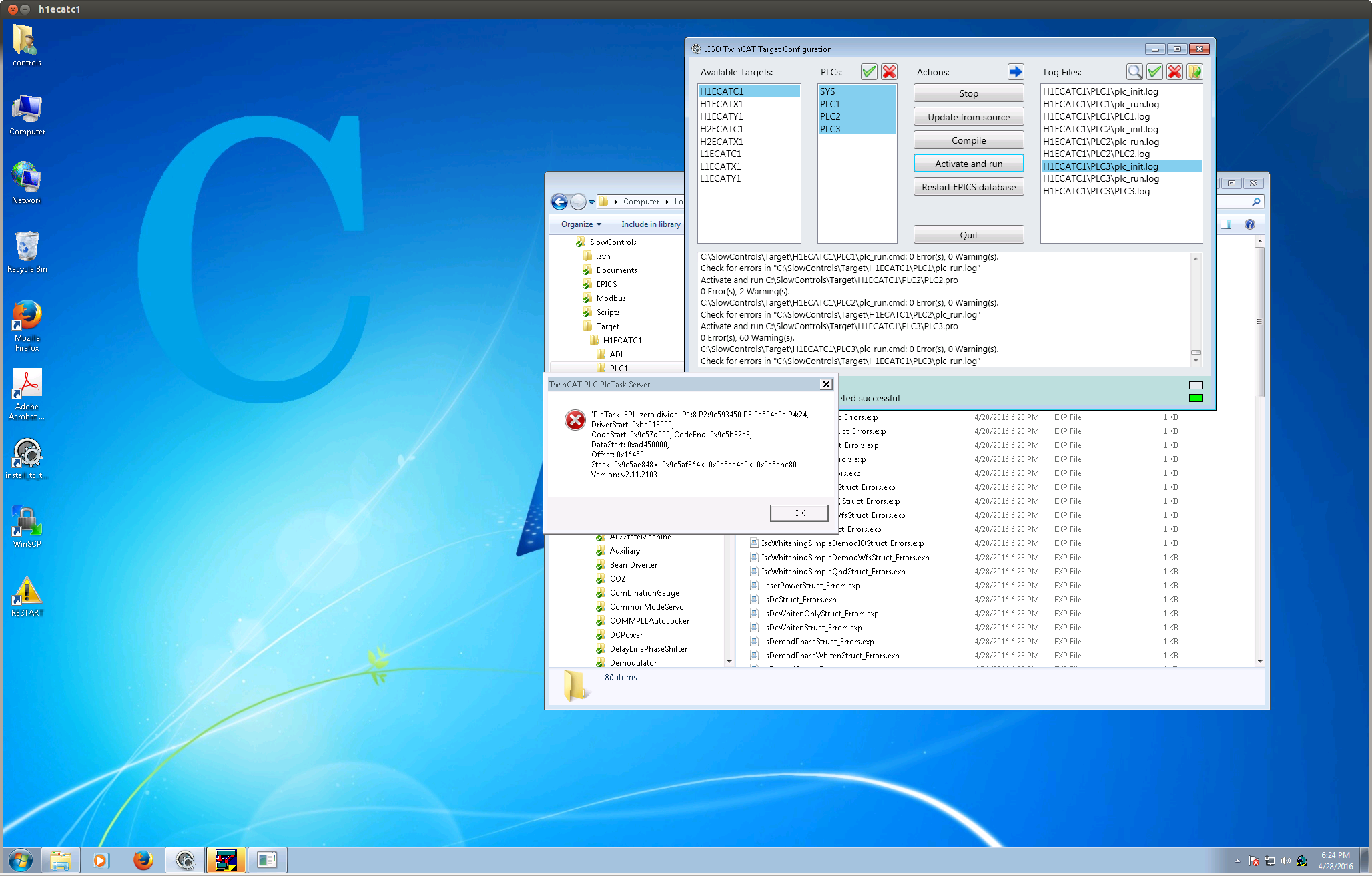This screenshot has width=1372, height=876.
Task: Click the volume icon in system tray
Action: pyautogui.click(x=1285, y=861)
